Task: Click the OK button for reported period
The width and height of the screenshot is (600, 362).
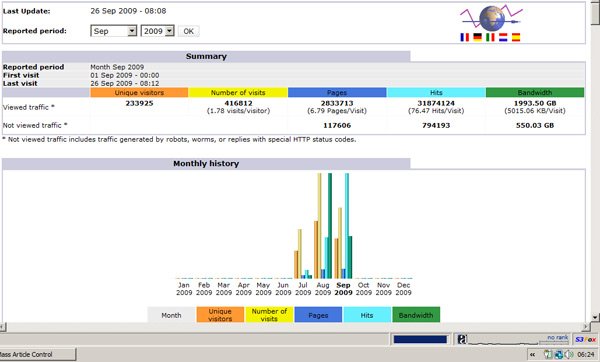Action: coord(189,31)
